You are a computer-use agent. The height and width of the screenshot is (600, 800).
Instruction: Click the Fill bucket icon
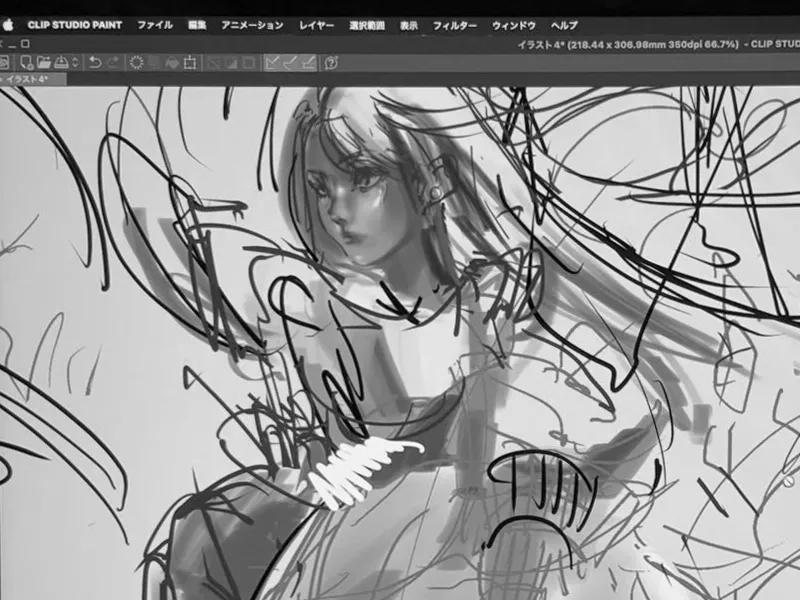(x=172, y=63)
